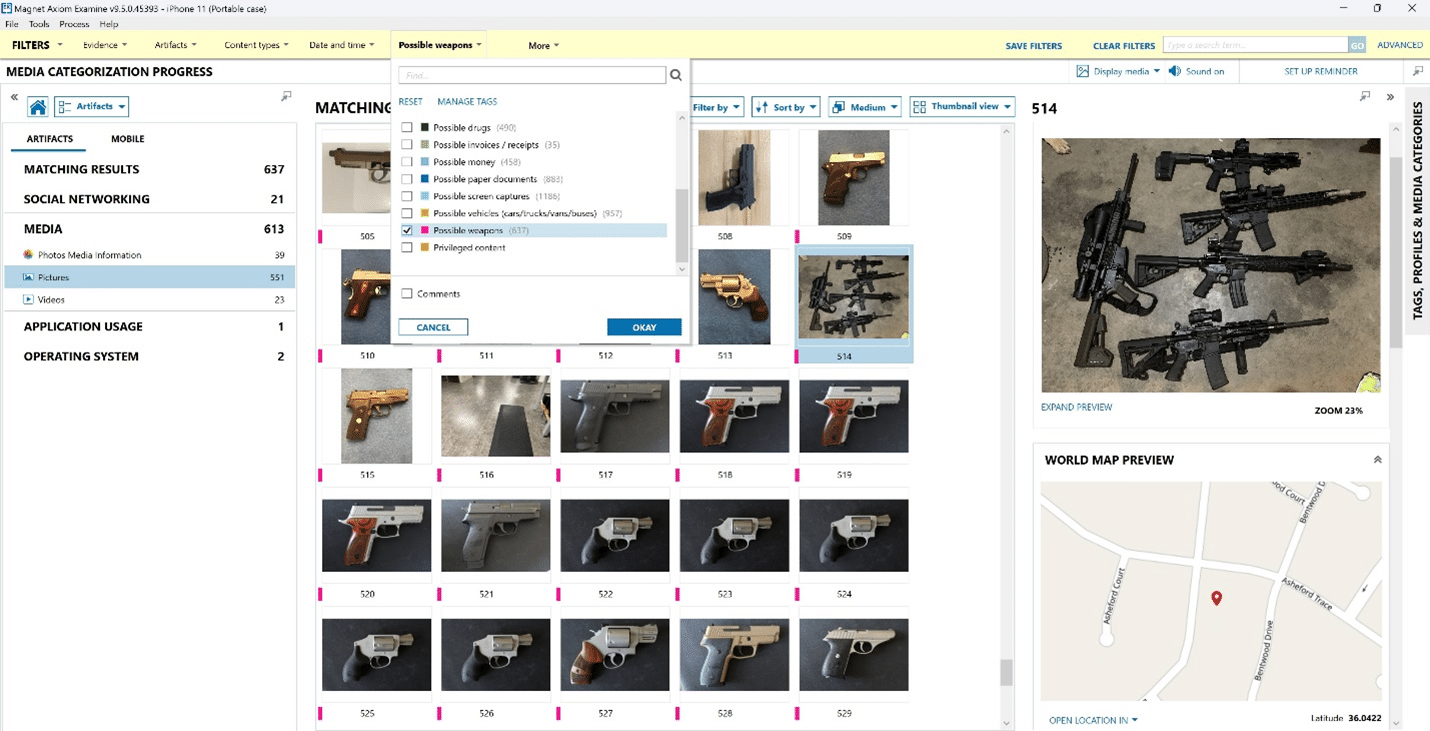This screenshot has width=1430, height=731.
Task: Click the CLEAR FILTERS link
Action: (1123, 45)
